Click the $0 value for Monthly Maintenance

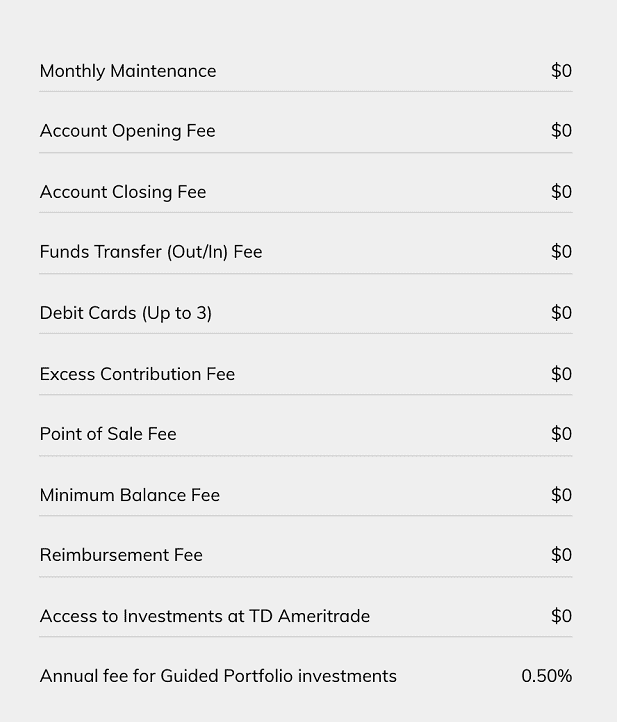click(561, 71)
